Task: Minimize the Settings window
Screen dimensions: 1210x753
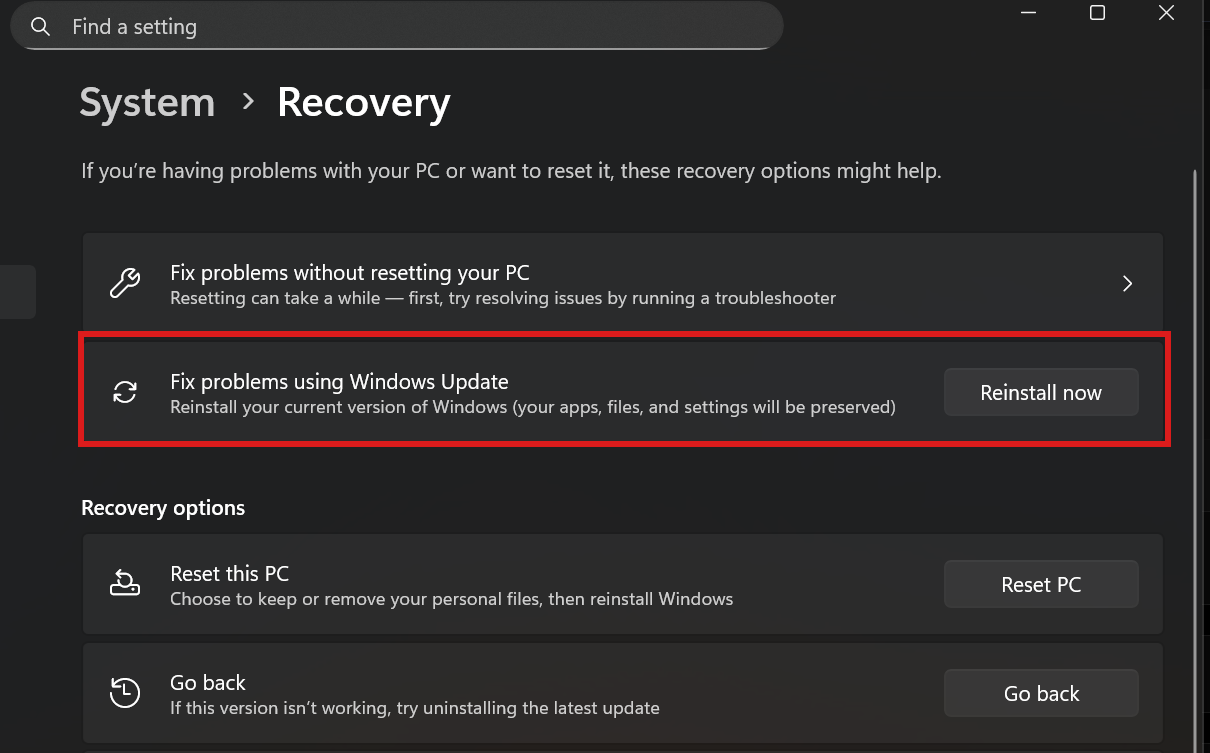Action: [x=1028, y=13]
